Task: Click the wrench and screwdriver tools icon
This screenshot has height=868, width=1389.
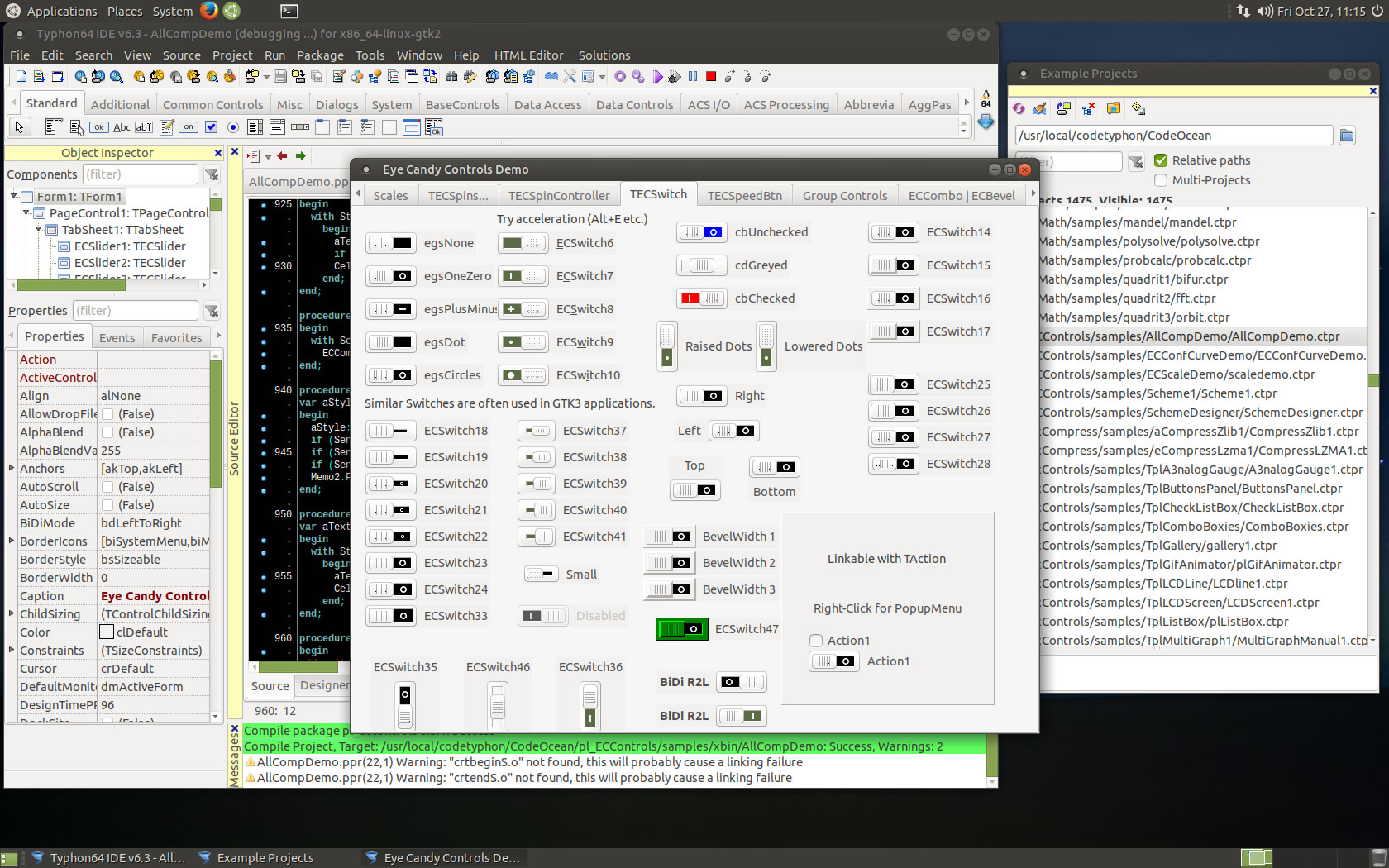Action: click(570, 77)
